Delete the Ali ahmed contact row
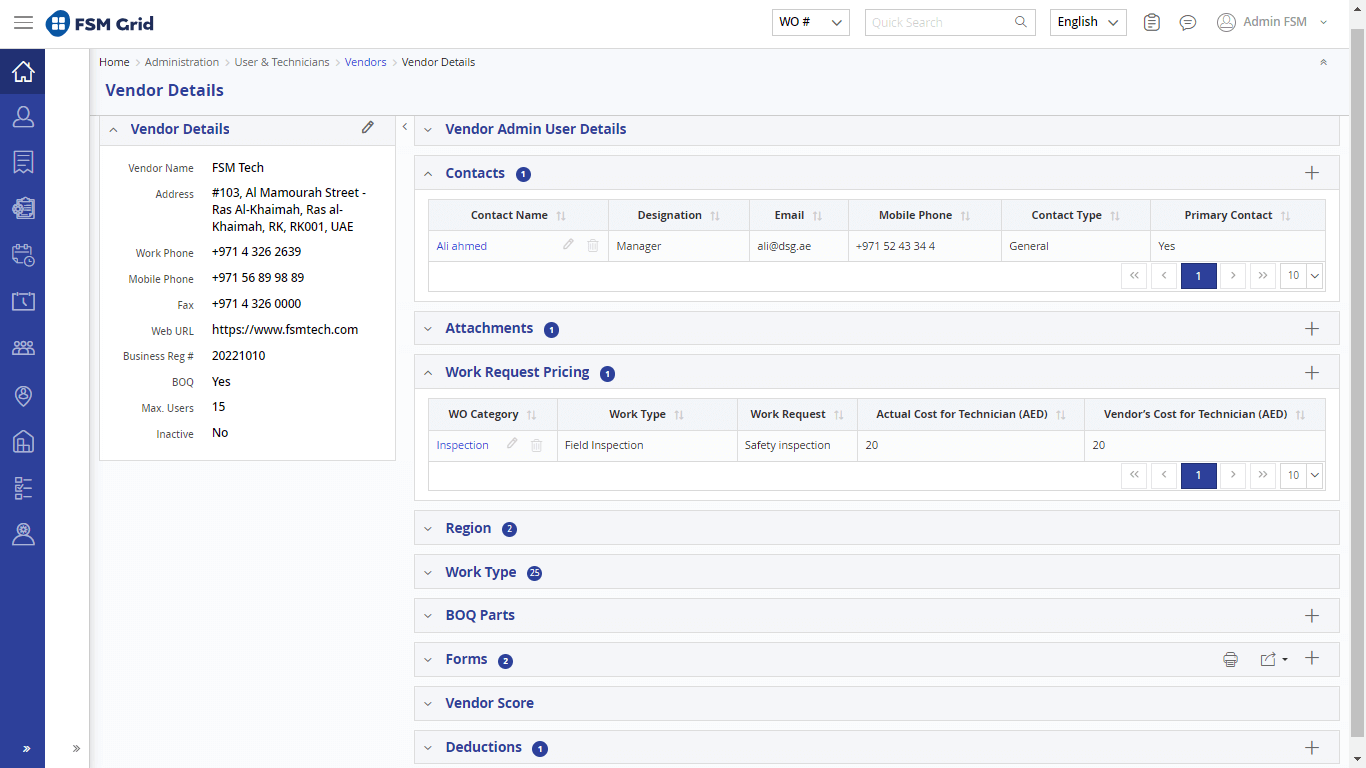Image resolution: width=1366 pixels, height=768 pixels. click(x=593, y=245)
